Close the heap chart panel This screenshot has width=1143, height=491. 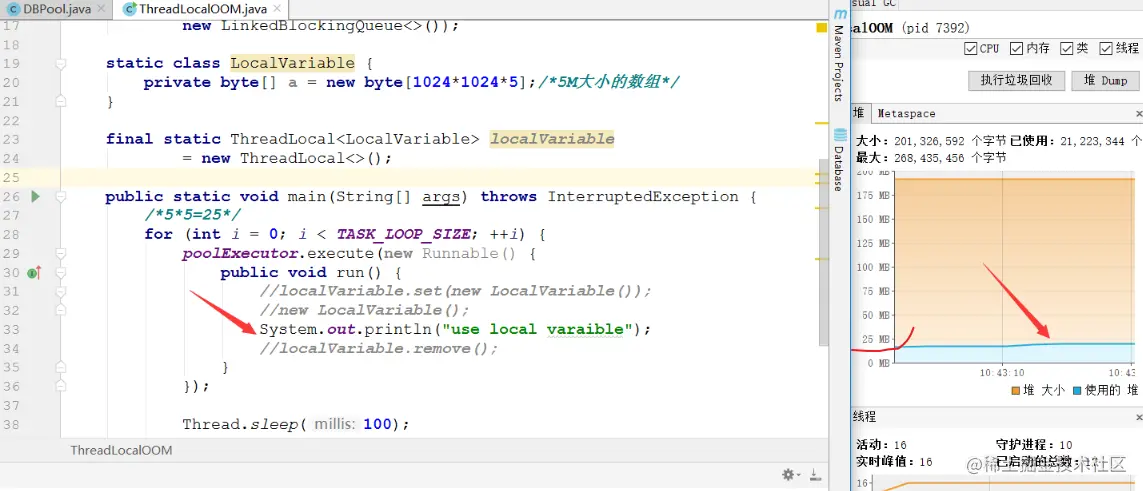1139,114
